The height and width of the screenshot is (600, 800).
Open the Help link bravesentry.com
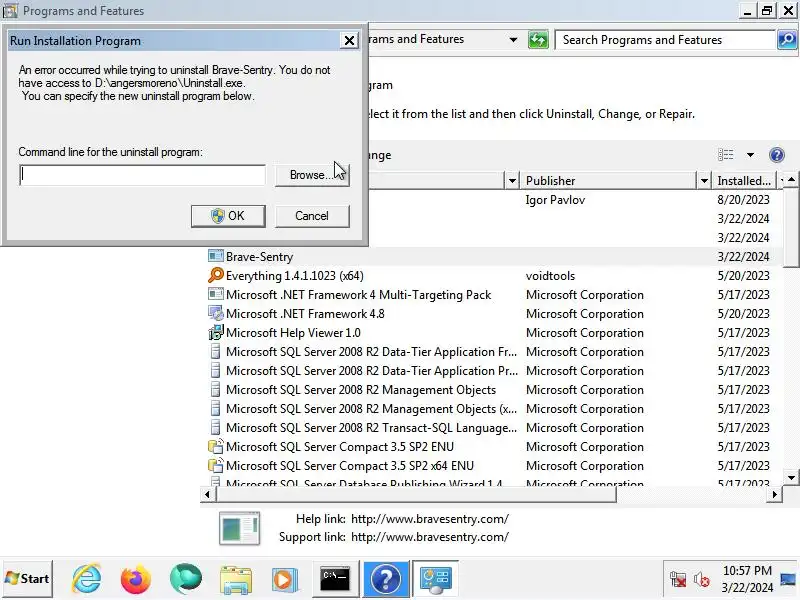430,519
